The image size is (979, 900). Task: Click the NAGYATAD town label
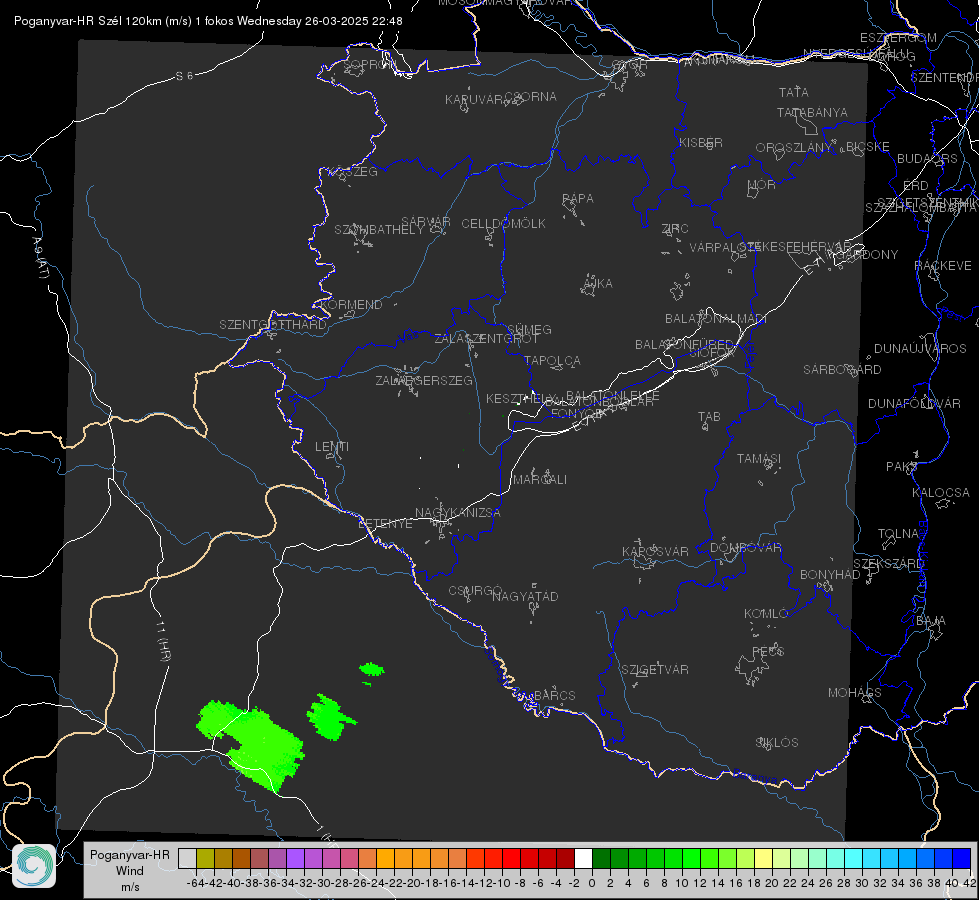(x=525, y=596)
